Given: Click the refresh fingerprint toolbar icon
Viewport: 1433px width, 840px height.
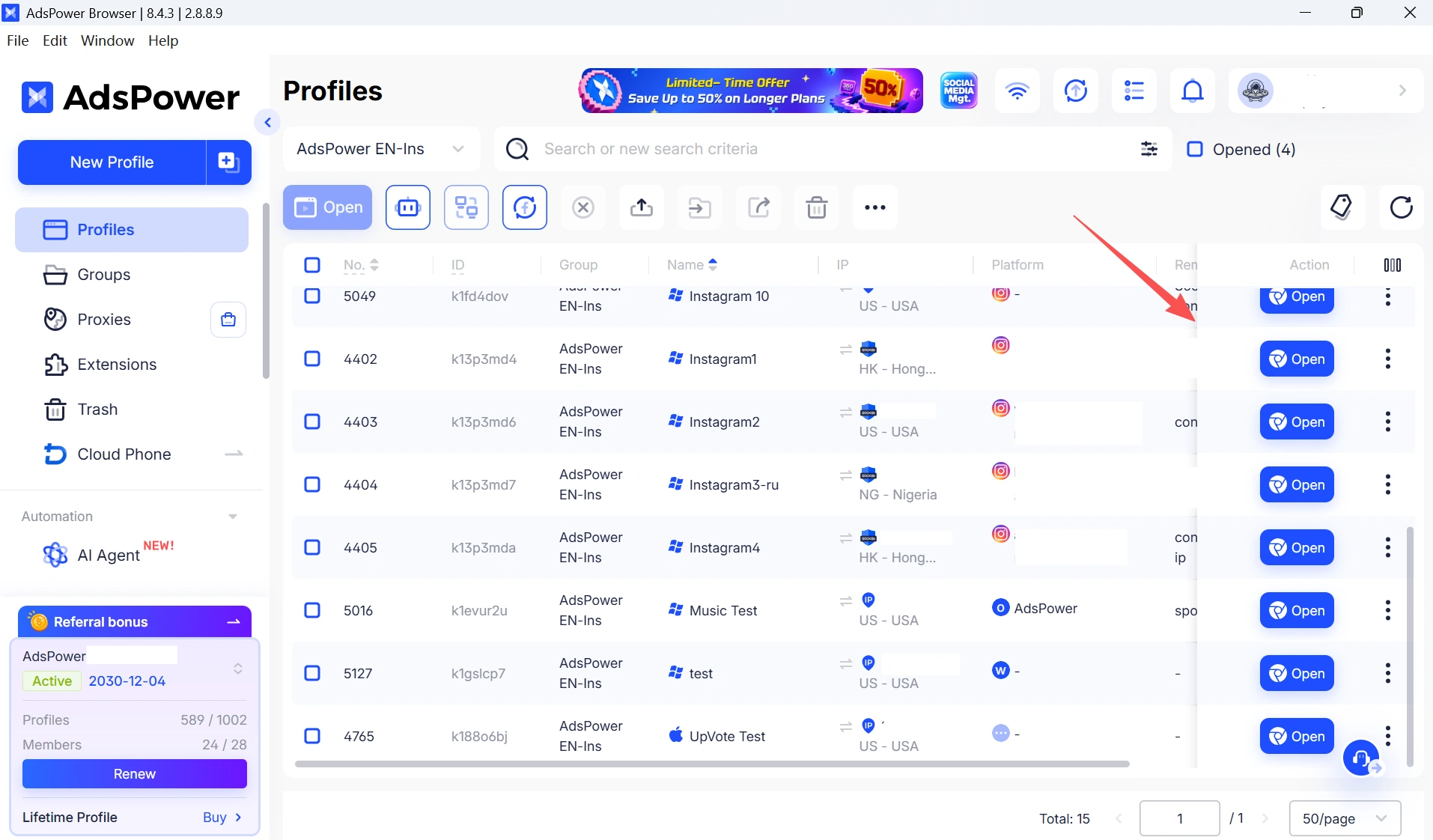Looking at the screenshot, I should pyautogui.click(x=525, y=207).
